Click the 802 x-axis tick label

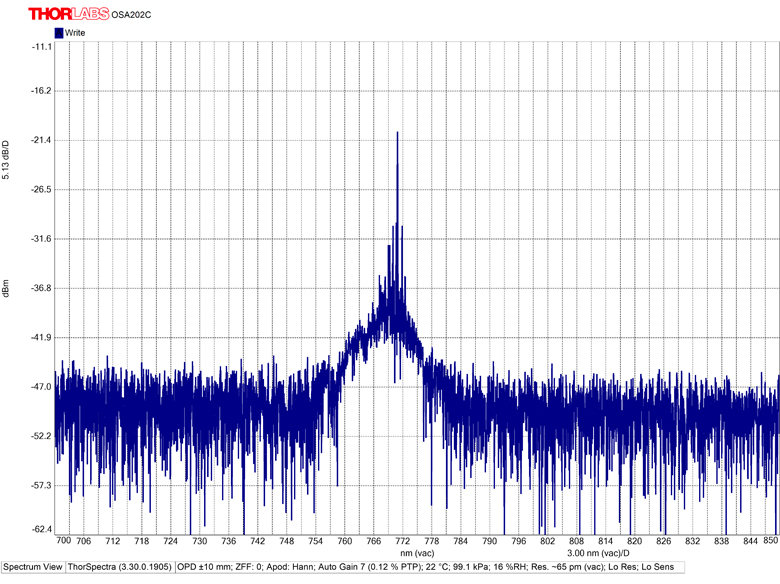[x=547, y=541]
